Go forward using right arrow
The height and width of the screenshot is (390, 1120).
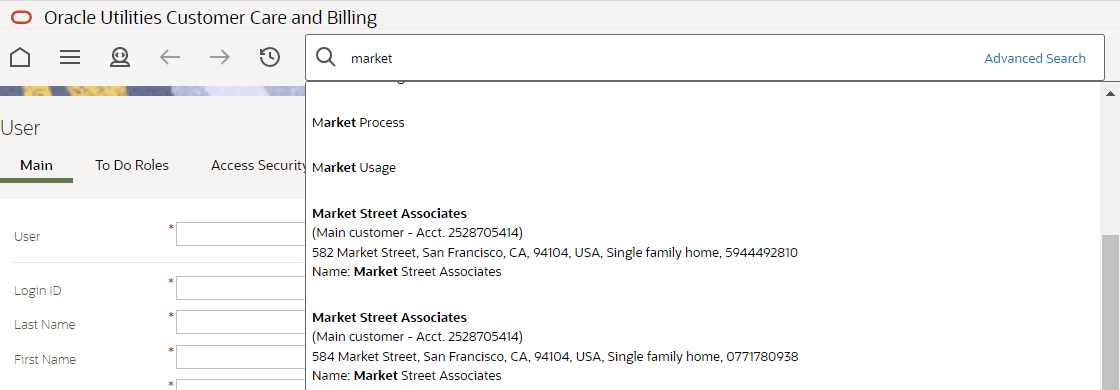(x=219, y=57)
